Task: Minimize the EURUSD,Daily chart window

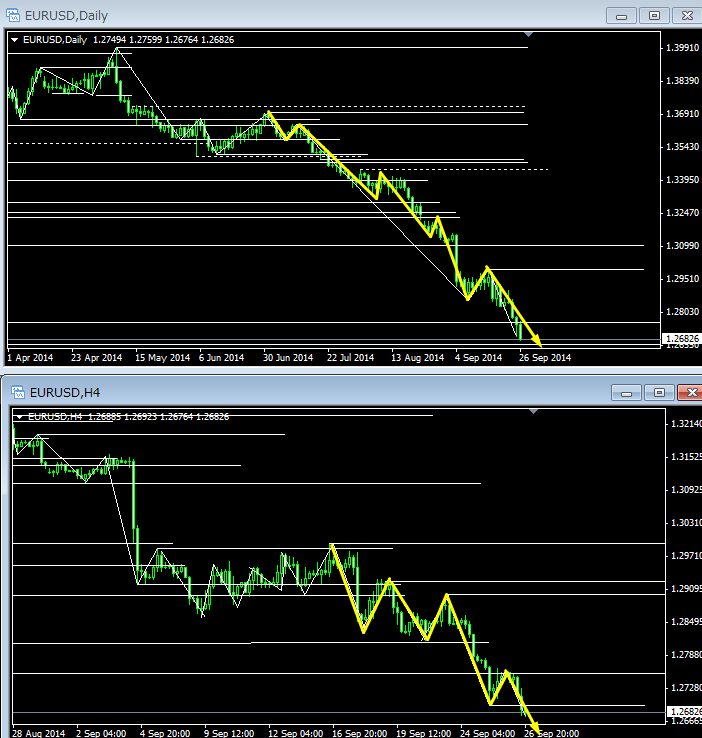Action: (622, 16)
